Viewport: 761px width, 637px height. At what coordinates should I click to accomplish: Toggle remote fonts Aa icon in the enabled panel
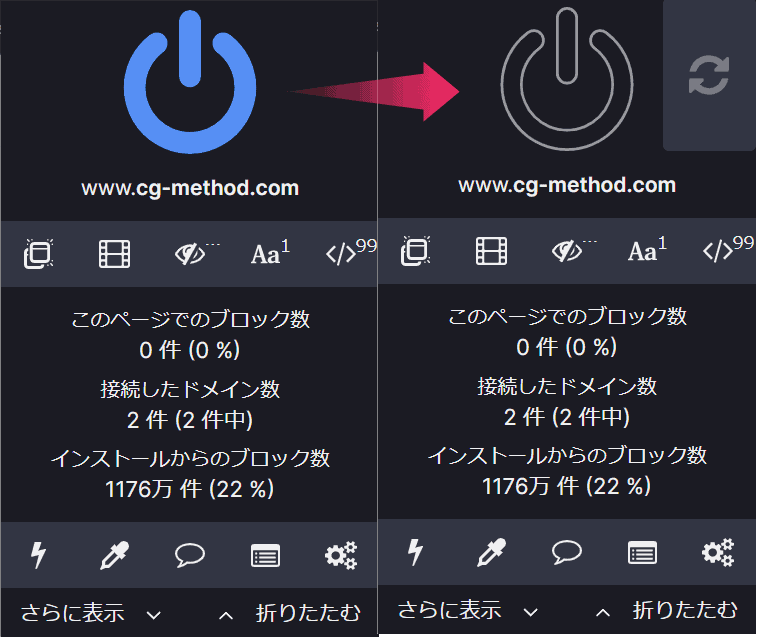[x=268, y=254]
